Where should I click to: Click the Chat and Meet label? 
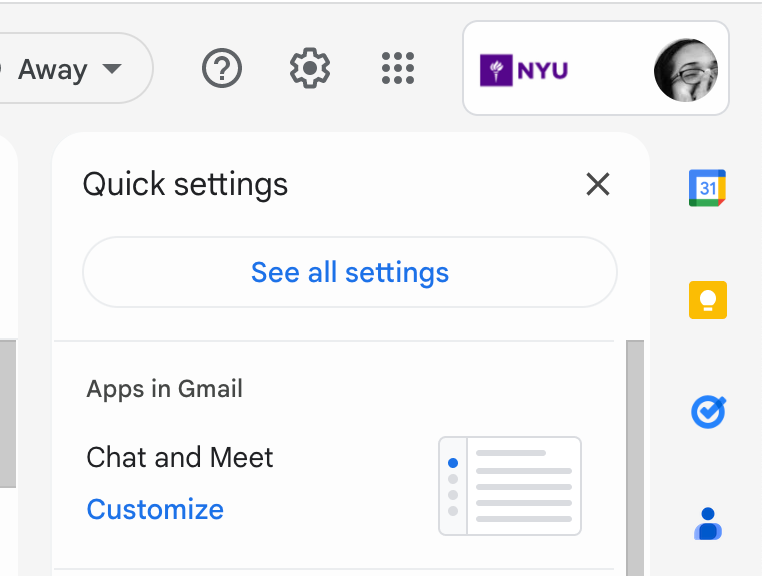point(180,457)
